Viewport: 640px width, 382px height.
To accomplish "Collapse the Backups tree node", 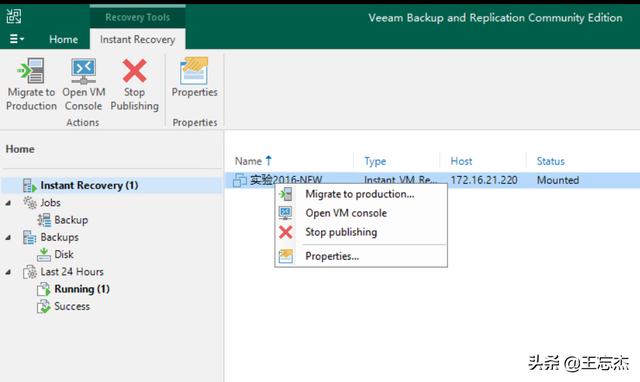I will click(x=8, y=238).
